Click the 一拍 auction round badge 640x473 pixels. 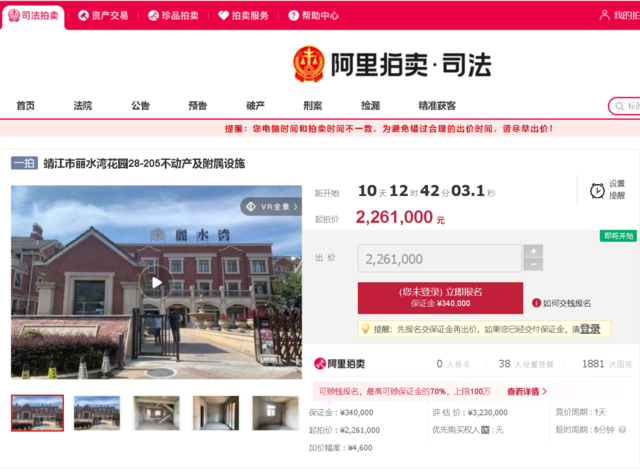[24, 163]
